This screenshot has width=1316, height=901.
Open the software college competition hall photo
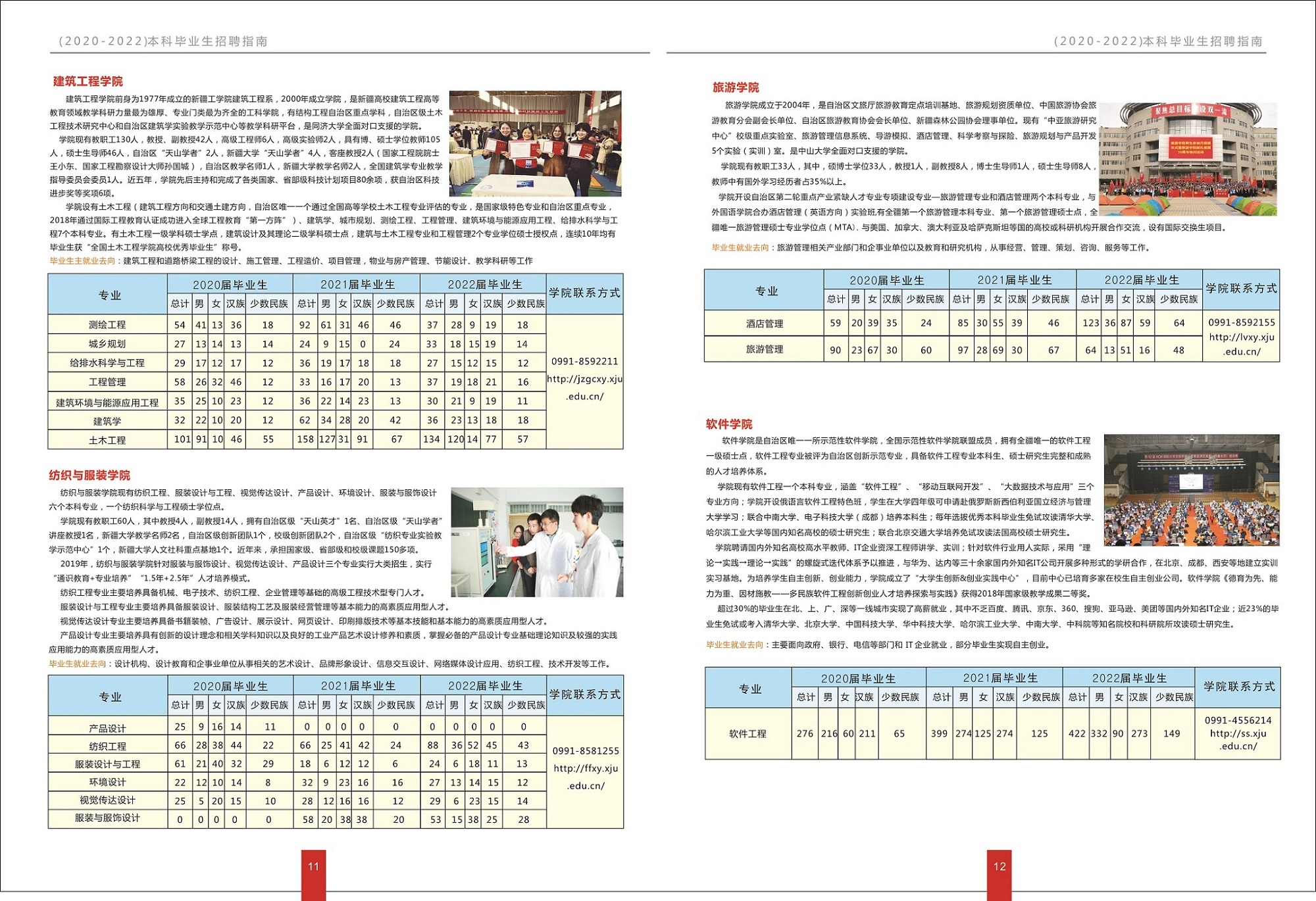pos(1192,490)
